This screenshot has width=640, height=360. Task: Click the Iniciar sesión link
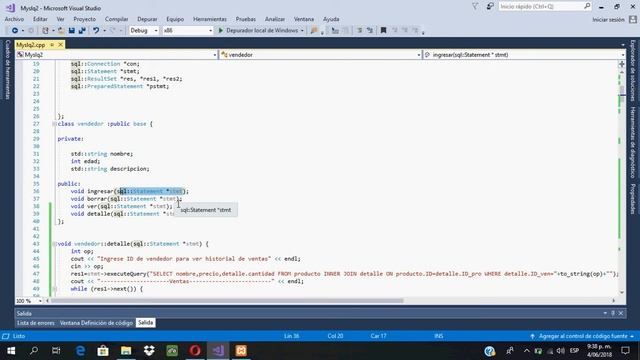(608, 20)
